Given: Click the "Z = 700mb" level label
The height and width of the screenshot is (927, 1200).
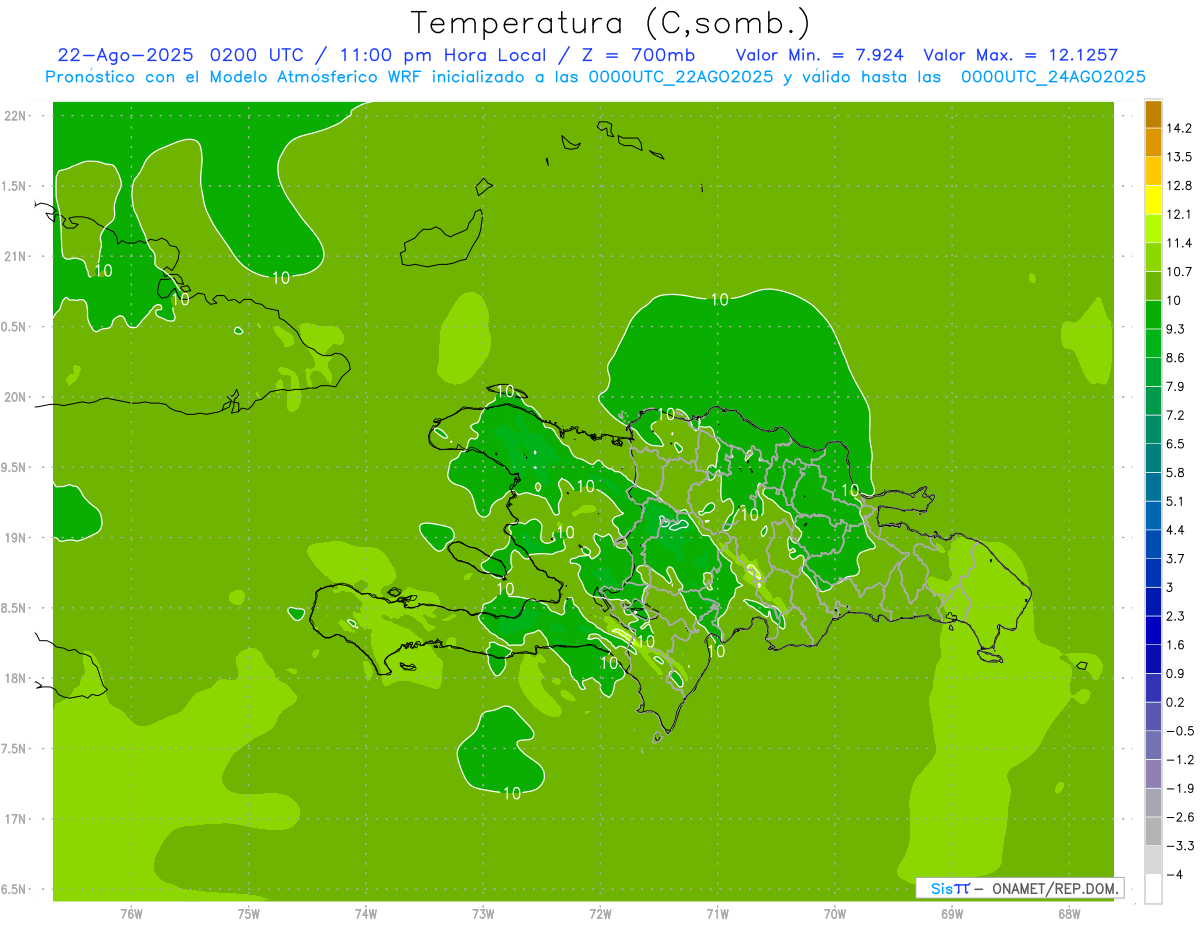Looking at the screenshot, I should click(639, 55).
